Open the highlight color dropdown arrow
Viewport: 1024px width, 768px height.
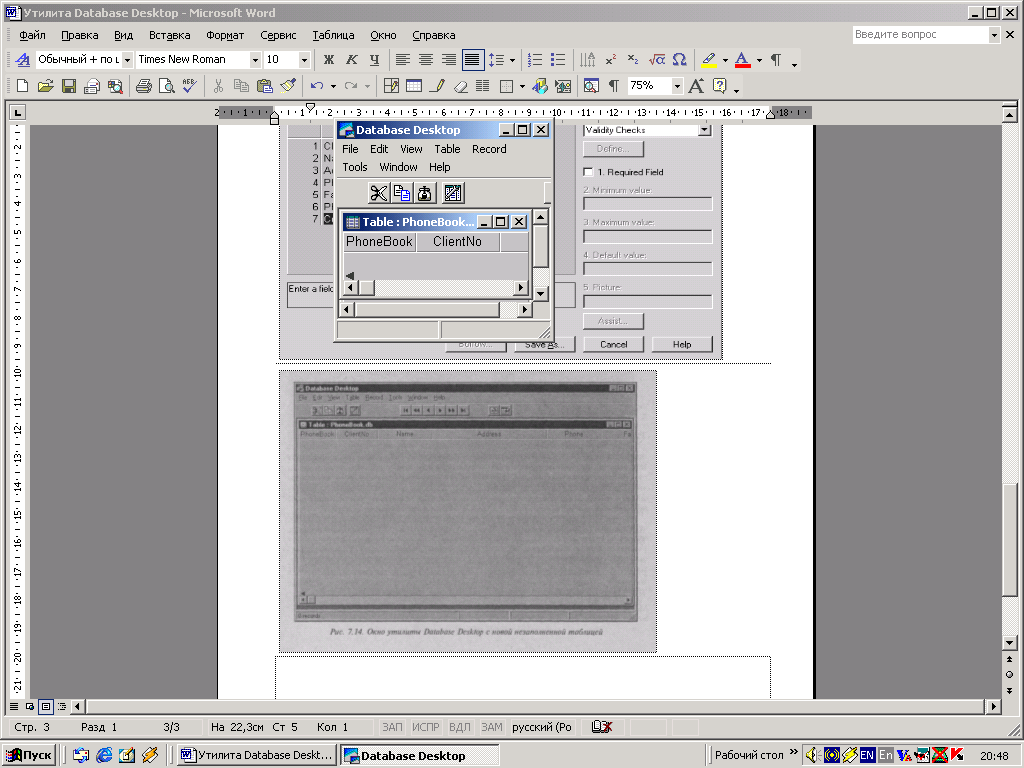pyautogui.click(x=725, y=60)
